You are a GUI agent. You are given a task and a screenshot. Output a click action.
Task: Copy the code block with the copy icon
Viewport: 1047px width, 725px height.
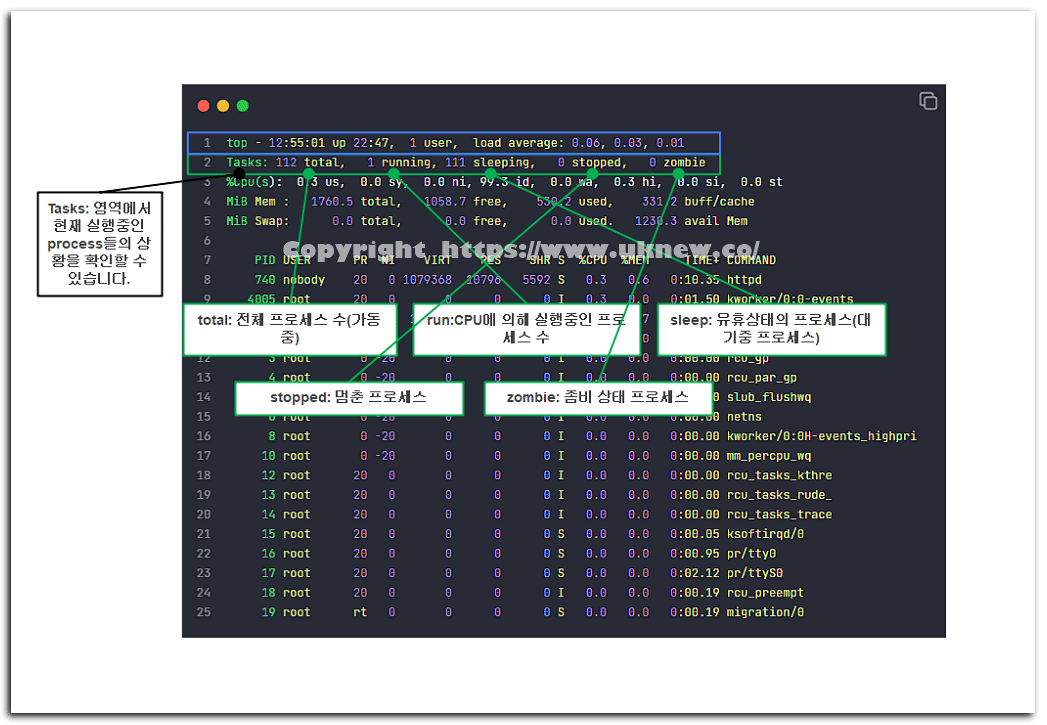pyautogui.click(x=928, y=101)
